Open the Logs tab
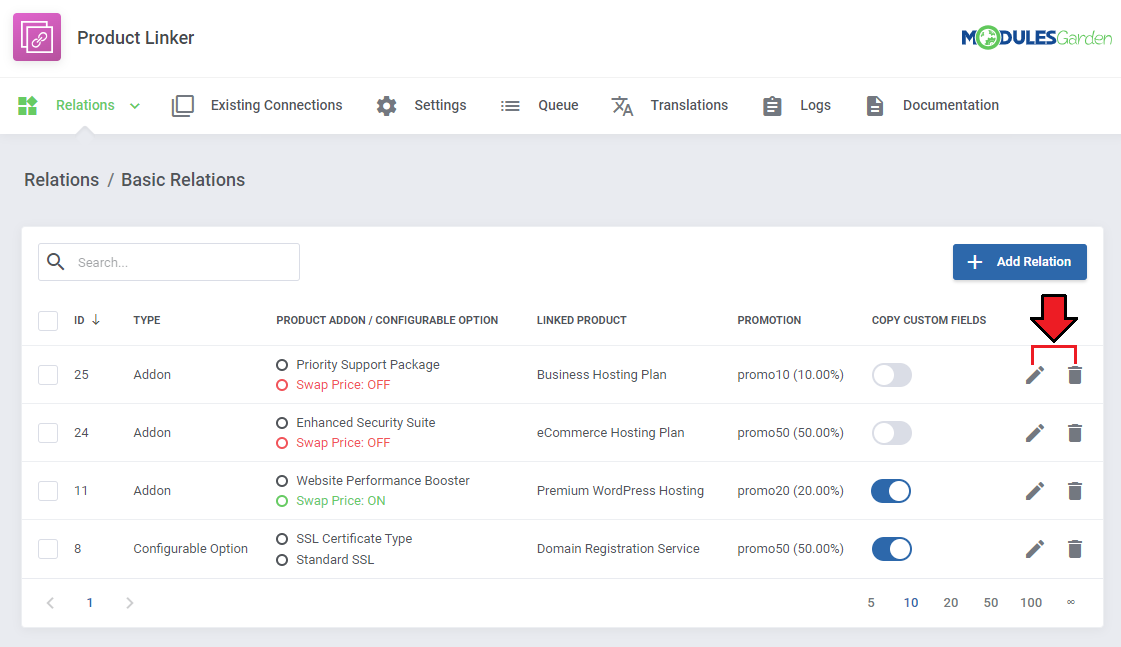This screenshot has width=1121, height=647. tap(815, 105)
